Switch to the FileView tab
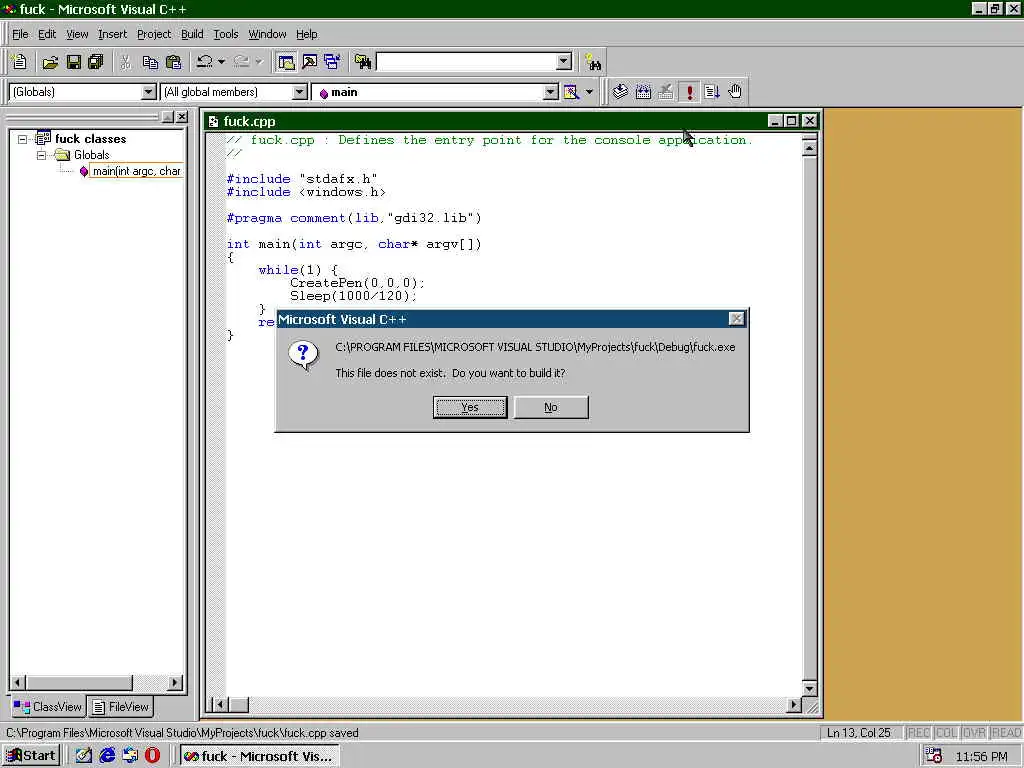1024x768 pixels. [121, 707]
